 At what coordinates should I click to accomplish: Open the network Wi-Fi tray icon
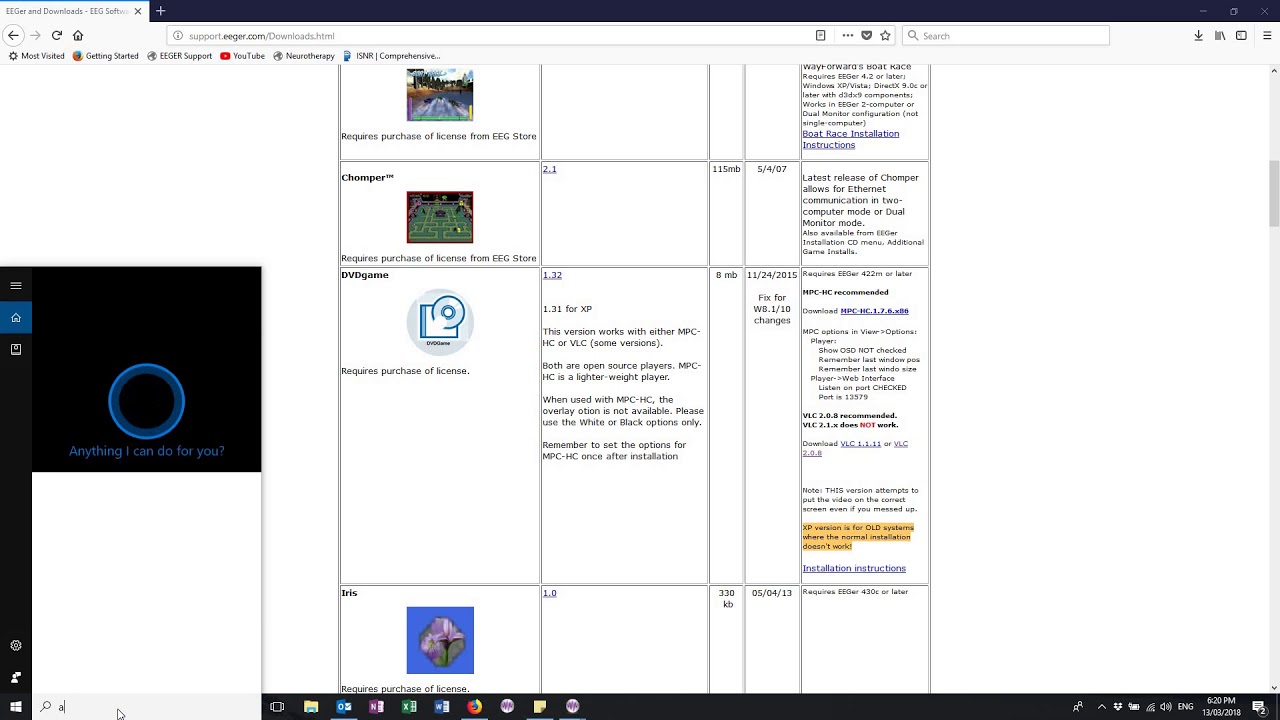(1149, 706)
